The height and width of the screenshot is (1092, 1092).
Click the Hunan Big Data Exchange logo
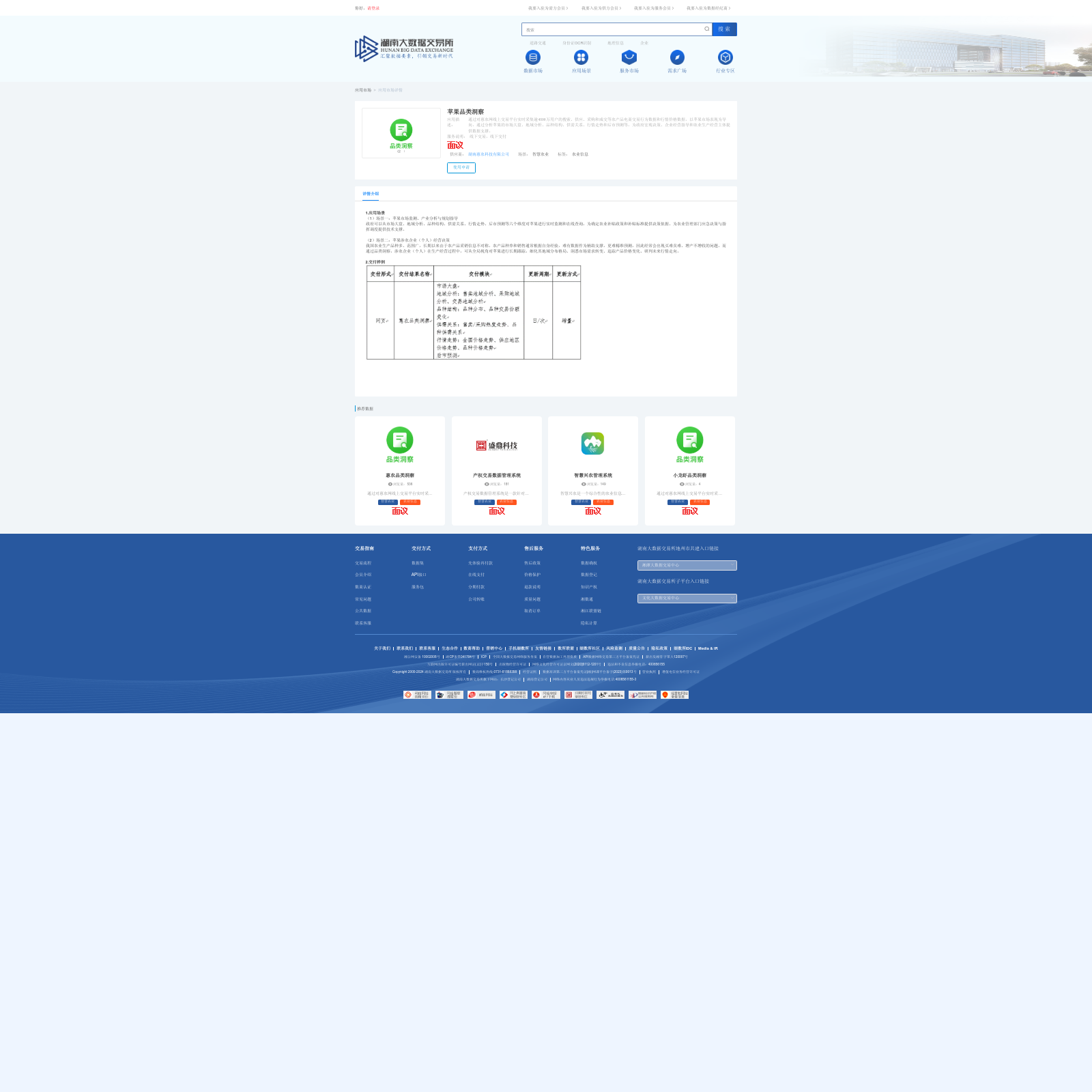pos(404,48)
